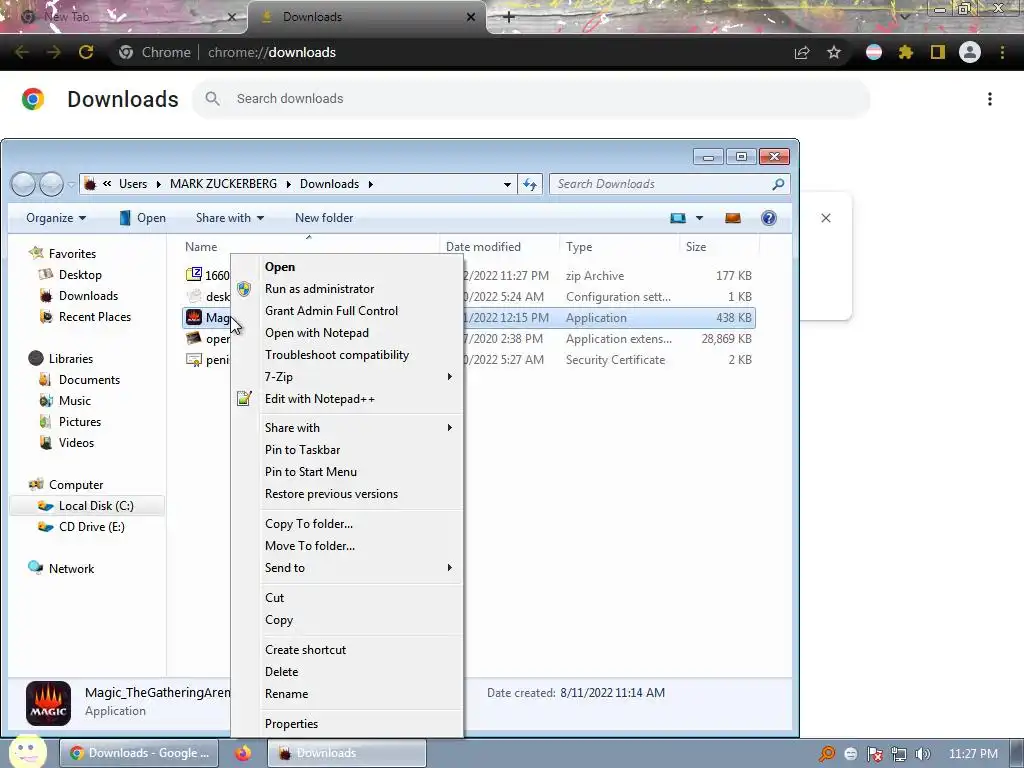Expand view options dropdown arrow
The height and width of the screenshot is (768, 1024).
(x=699, y=218)
